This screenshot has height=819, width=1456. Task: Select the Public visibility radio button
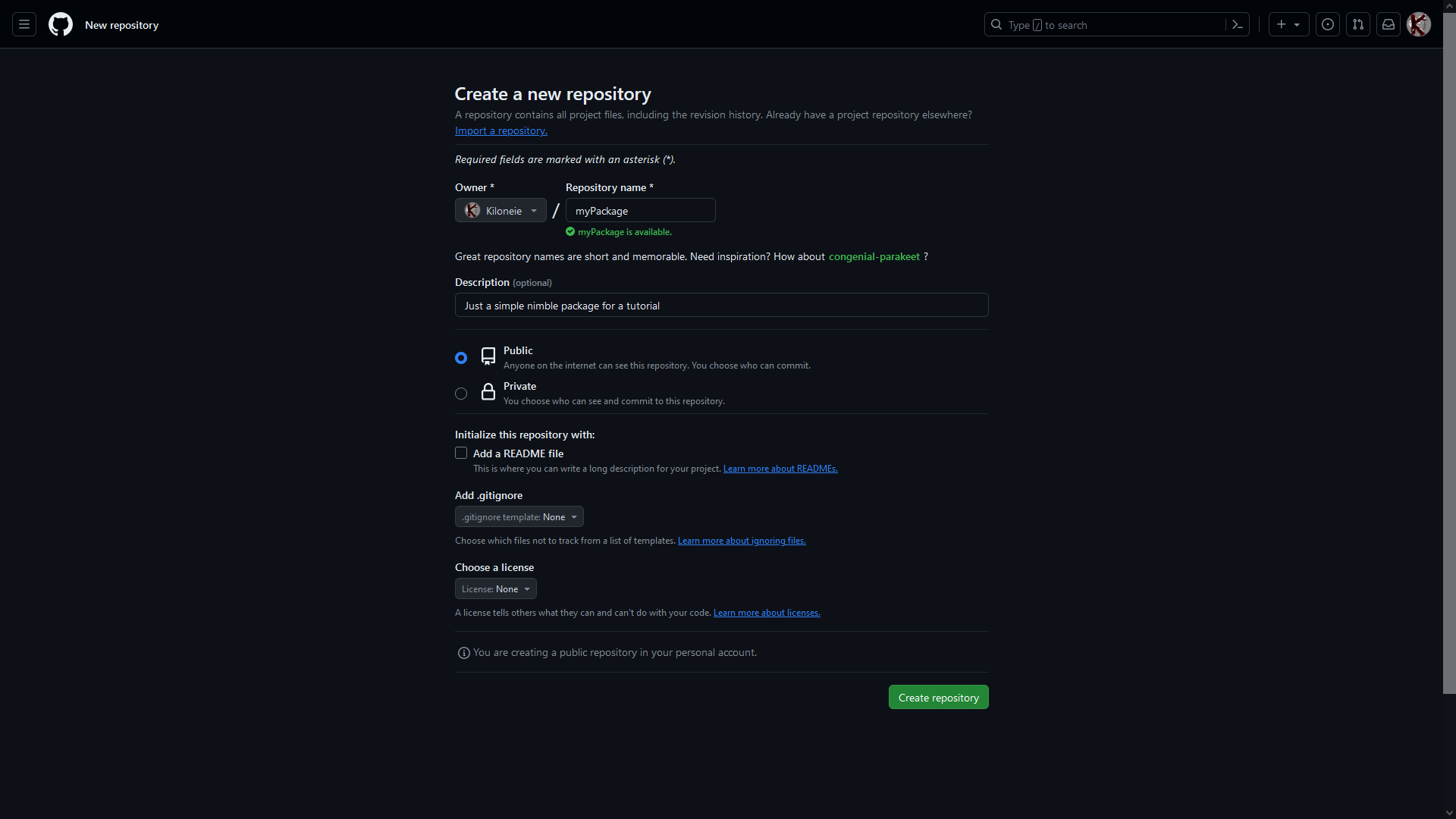(x=461, y=358)
